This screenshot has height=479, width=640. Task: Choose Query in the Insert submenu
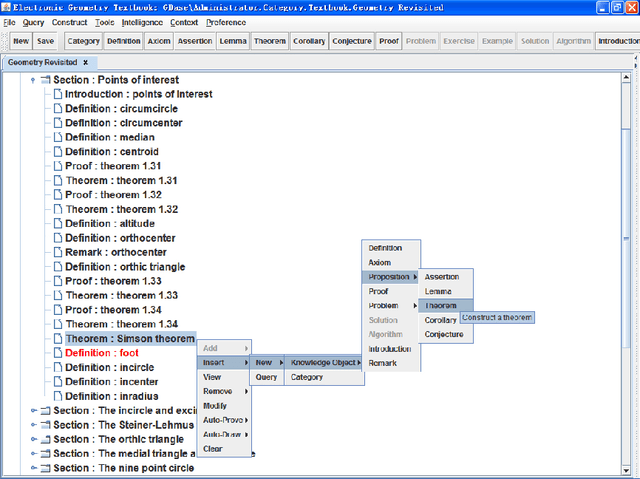click(267, 377)
